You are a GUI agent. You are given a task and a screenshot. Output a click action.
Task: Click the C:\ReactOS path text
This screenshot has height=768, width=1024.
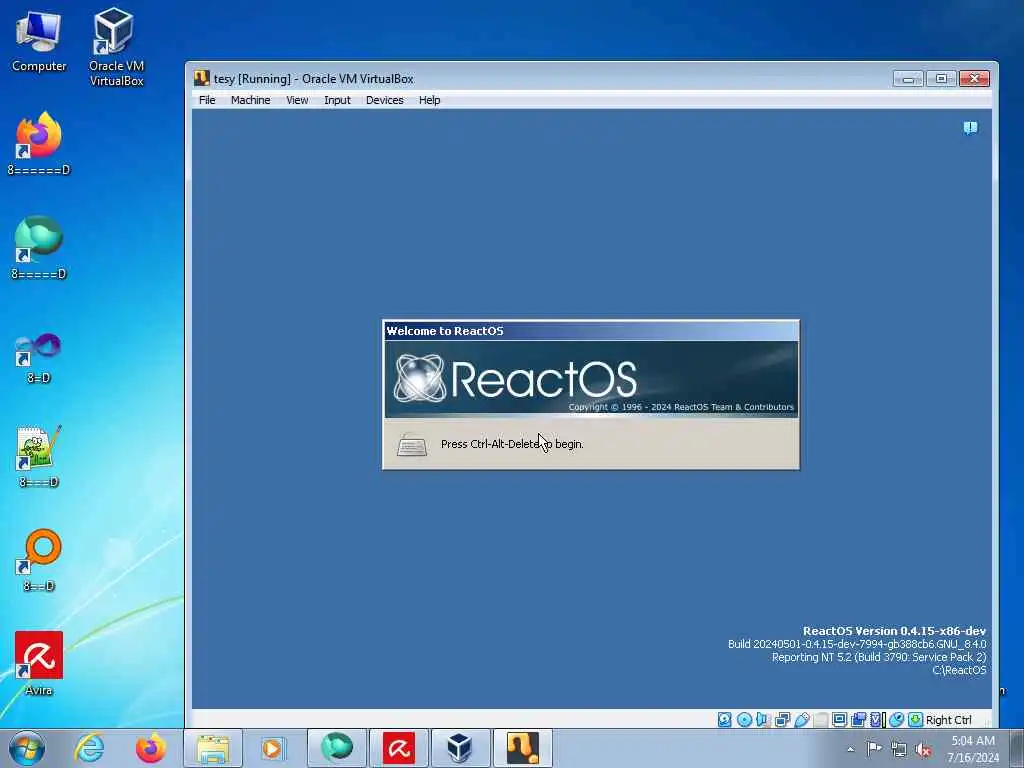(x=959, y=670)
